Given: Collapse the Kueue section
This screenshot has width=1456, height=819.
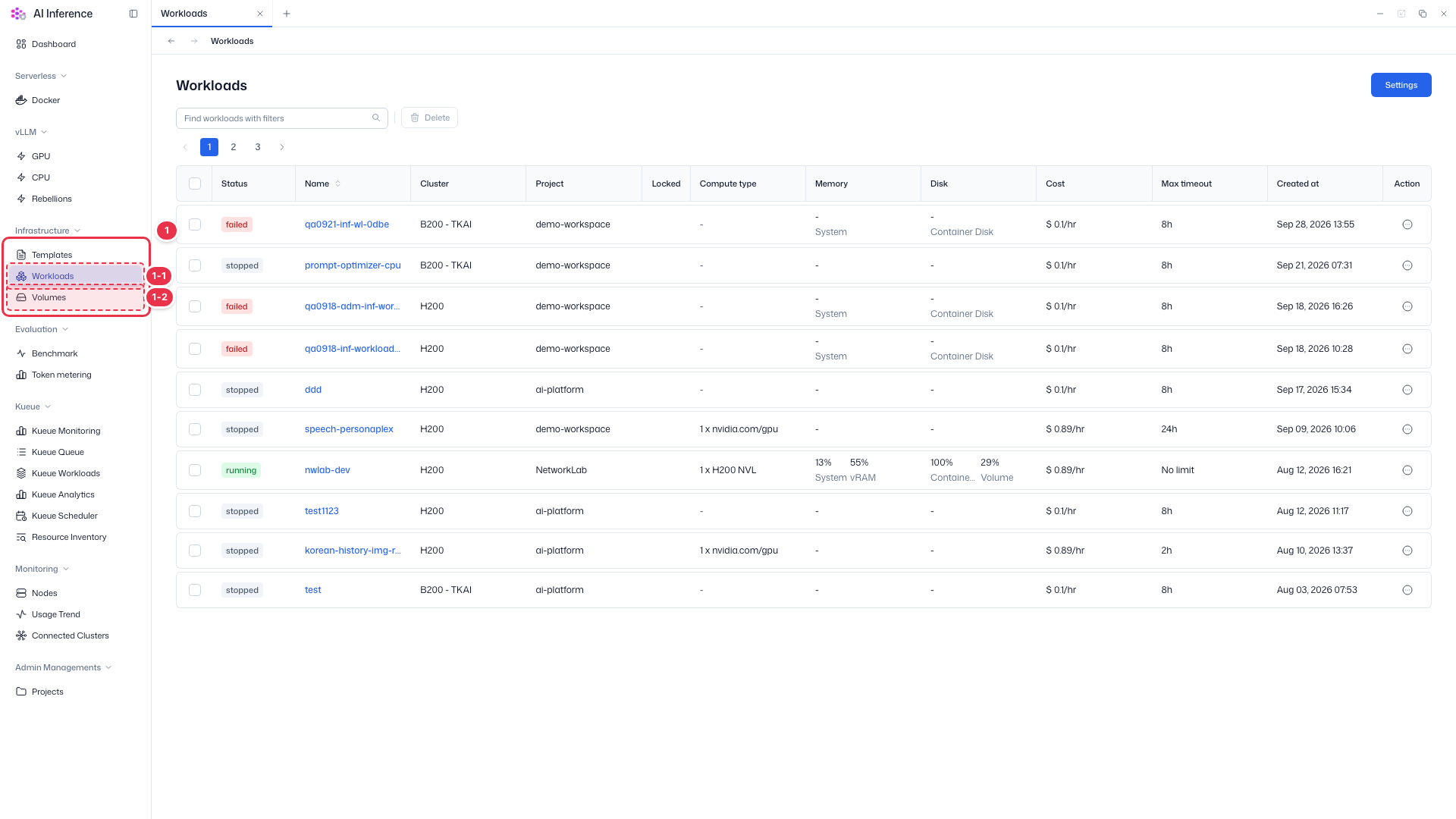Looking at the screenshot, I should coord(33,406).
